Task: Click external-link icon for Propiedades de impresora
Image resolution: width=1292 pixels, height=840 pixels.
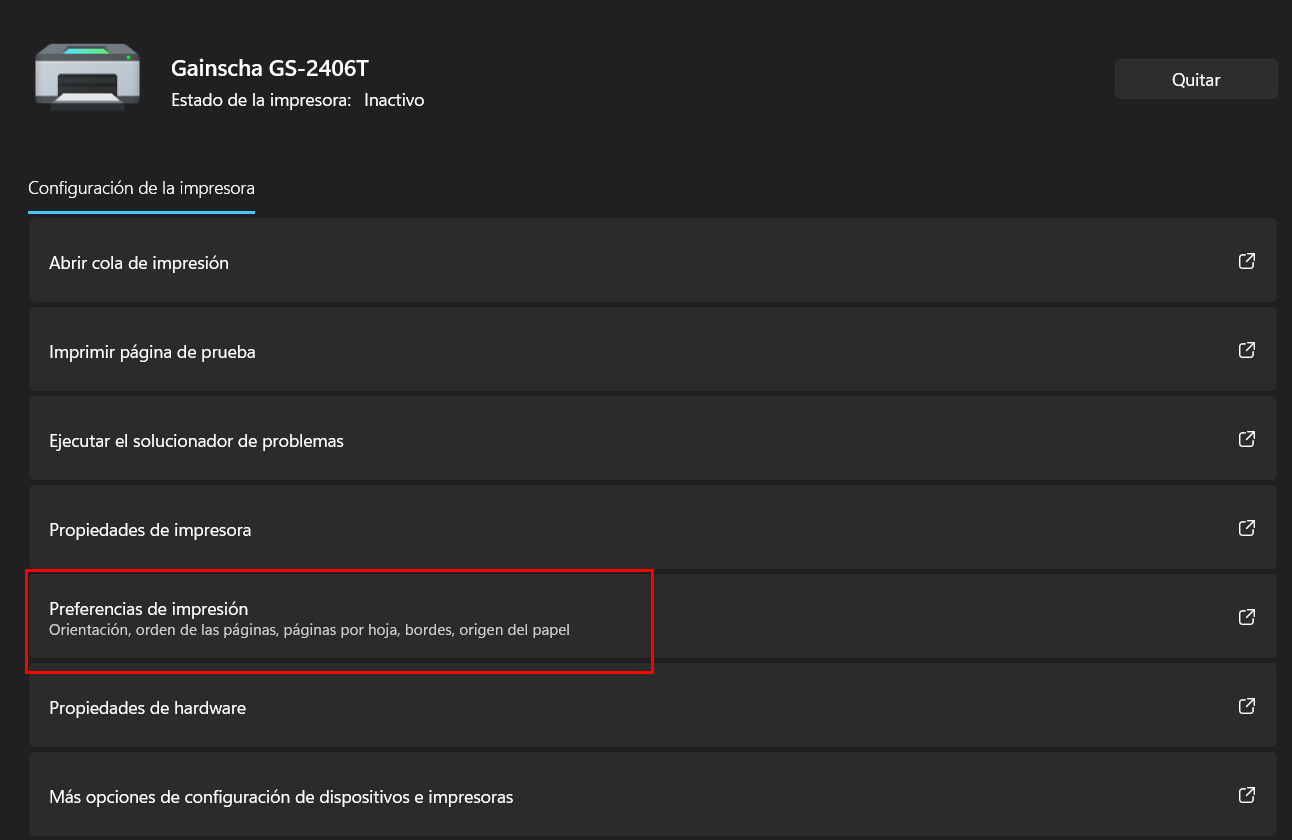Action: coord(1246,529)
